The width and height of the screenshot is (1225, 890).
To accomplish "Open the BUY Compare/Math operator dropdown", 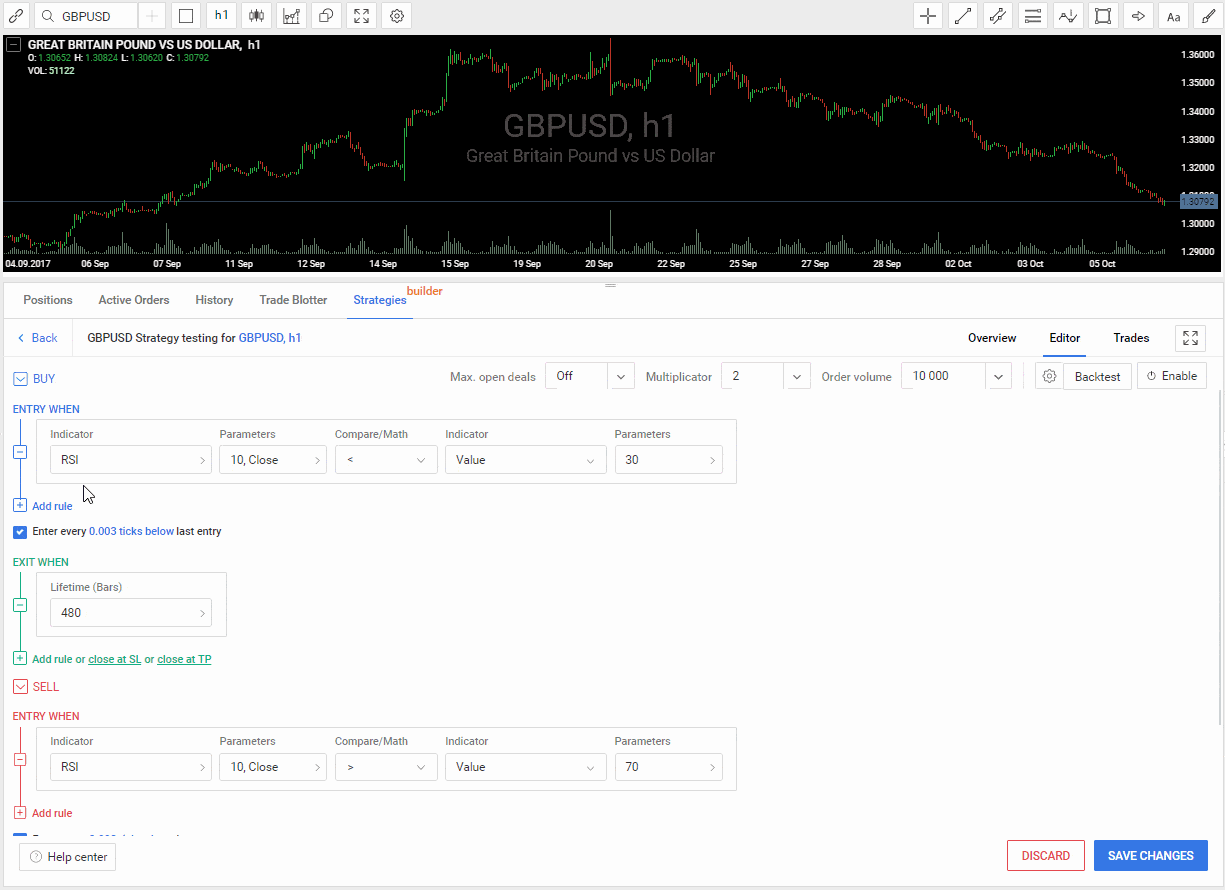I will pyautogui.click(x=386, y=460).
